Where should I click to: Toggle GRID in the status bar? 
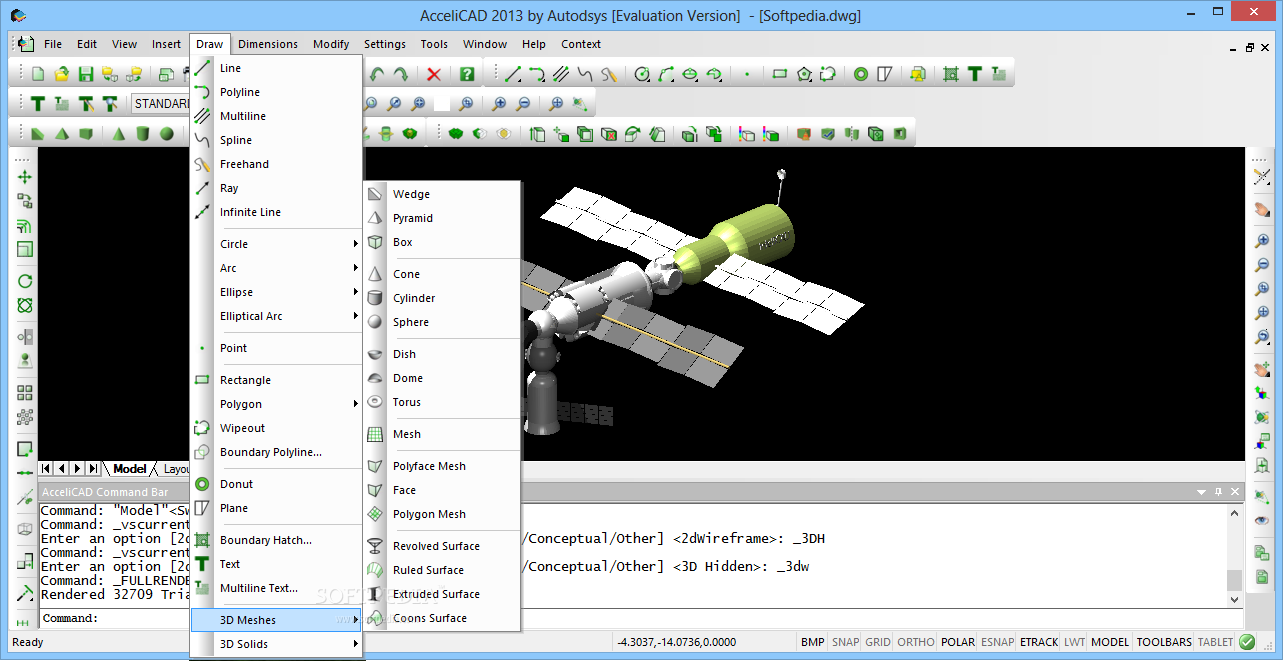pos(878,642)
